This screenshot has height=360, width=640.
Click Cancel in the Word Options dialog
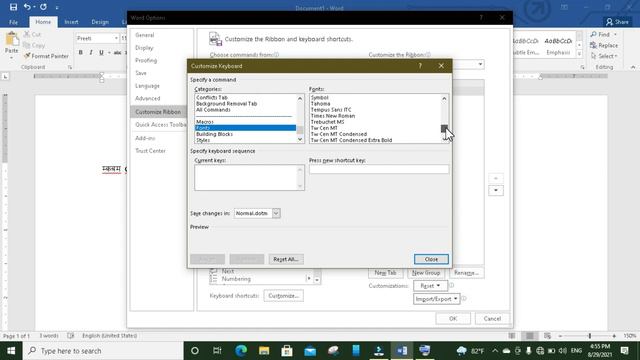(492, 318)
